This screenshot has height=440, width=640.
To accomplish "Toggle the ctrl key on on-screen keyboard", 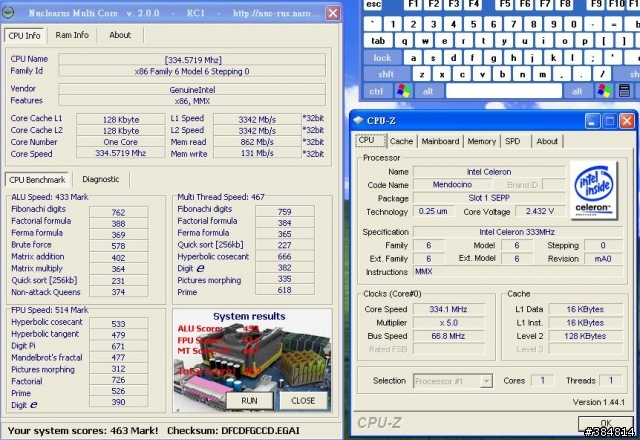I will click(376, 91).
